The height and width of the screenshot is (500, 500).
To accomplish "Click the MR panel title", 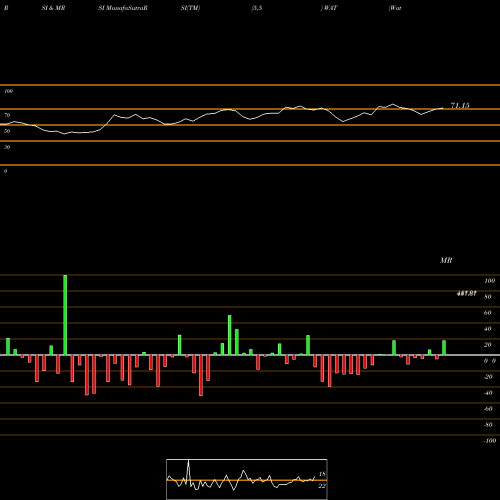I will point(446,260).
